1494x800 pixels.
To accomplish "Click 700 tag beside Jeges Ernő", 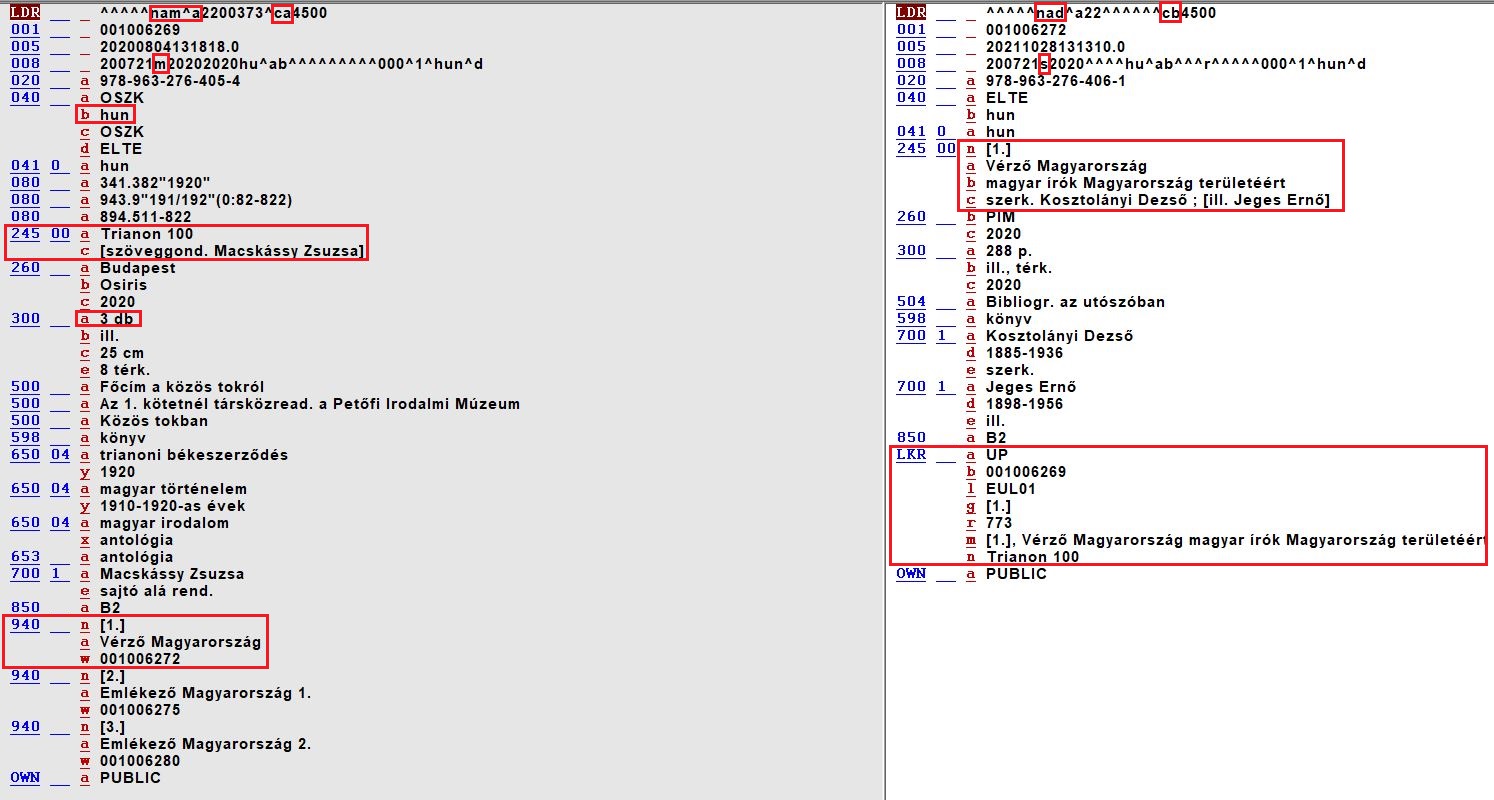I will coord(911,387).
